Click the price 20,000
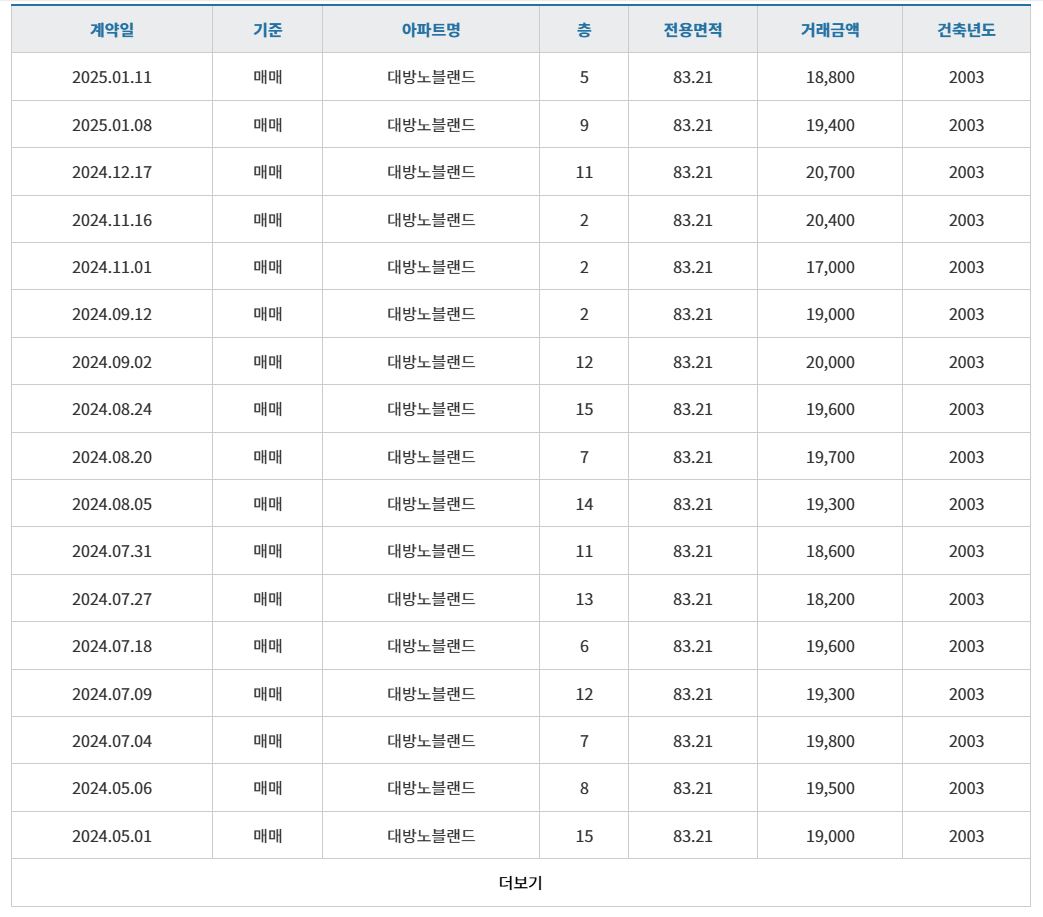 [830, 362]
